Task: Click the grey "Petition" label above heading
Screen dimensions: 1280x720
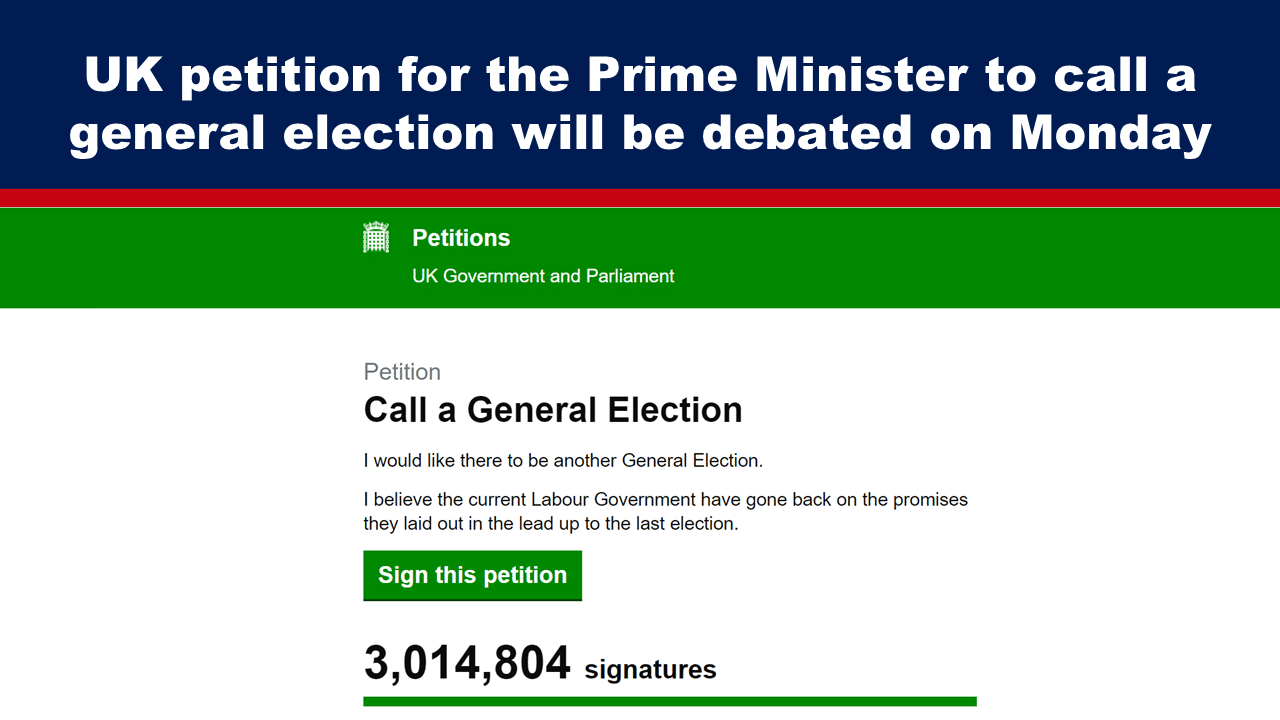Action: (402, 372)
